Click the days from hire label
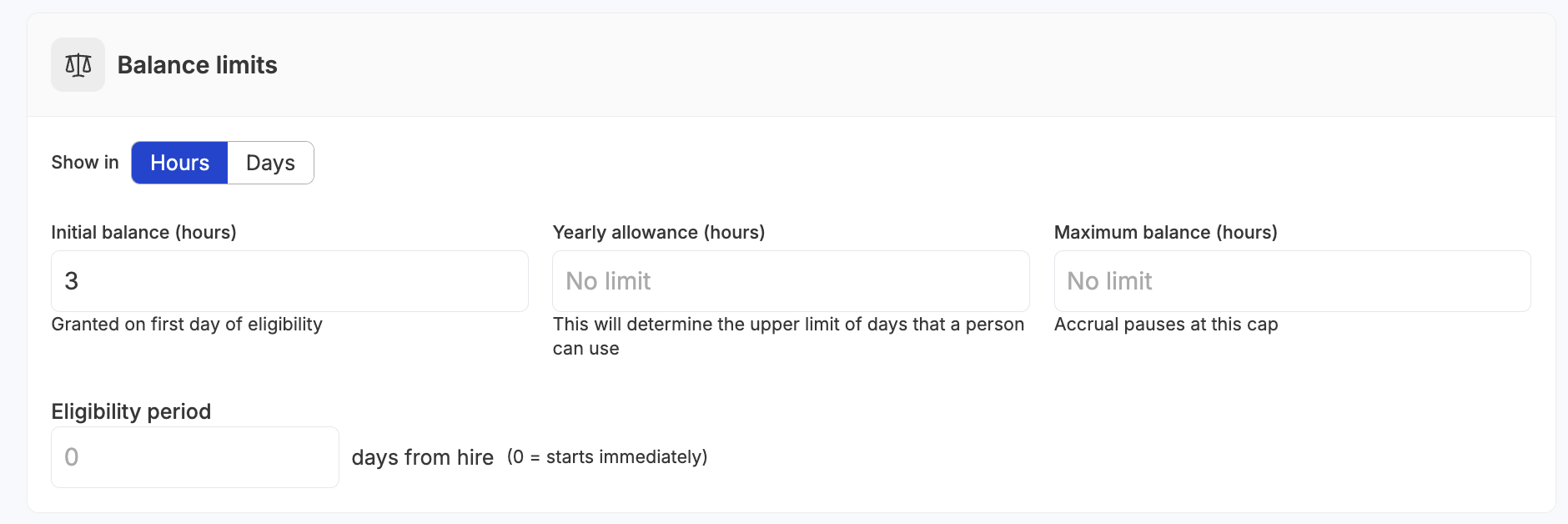 [422, 457]
